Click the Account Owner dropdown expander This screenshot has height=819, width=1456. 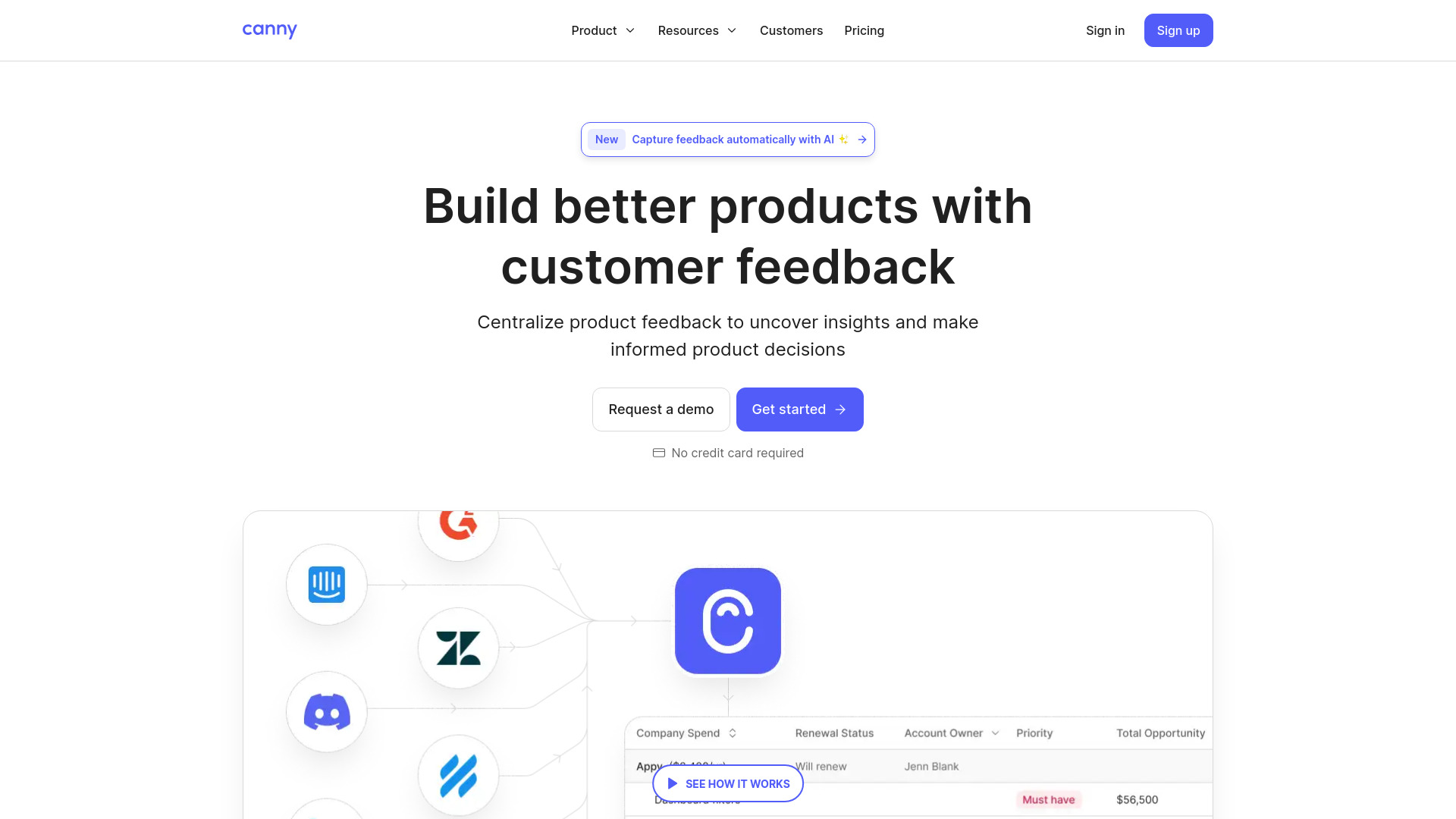[997, 733]
